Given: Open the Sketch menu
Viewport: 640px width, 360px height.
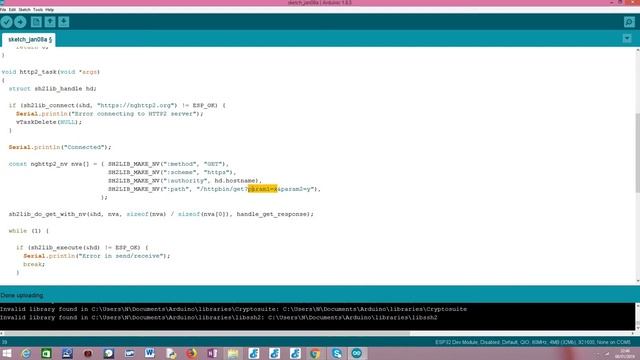Looking at the screenshot, I should point(24,9).
